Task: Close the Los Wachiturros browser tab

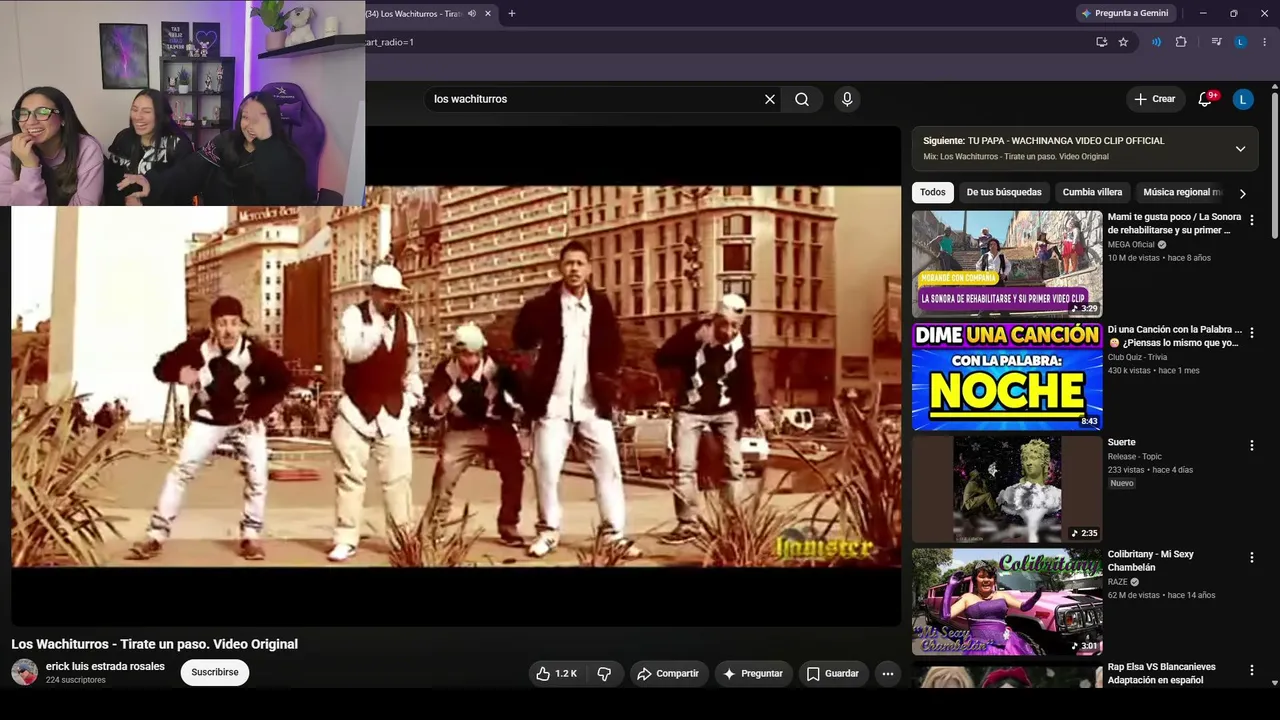Action: pos(488,13)
